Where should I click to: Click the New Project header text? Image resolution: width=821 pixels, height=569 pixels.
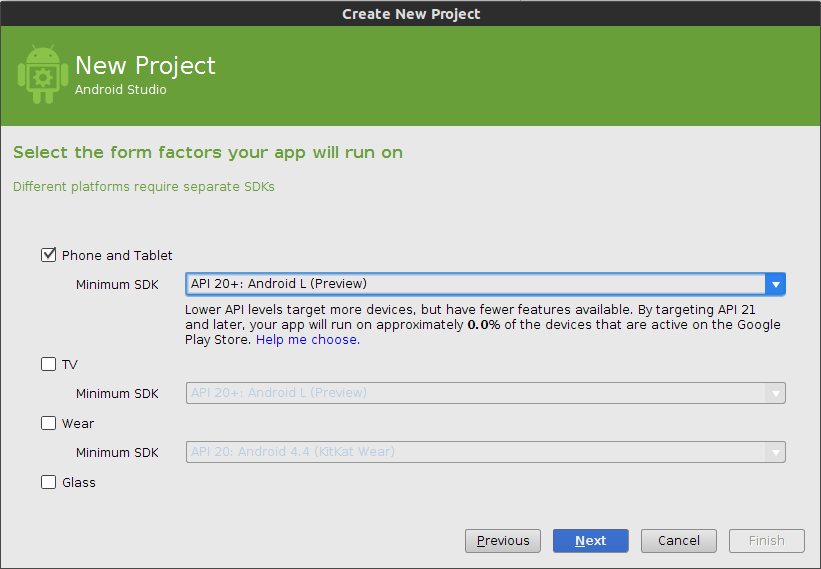click(146, 66)
